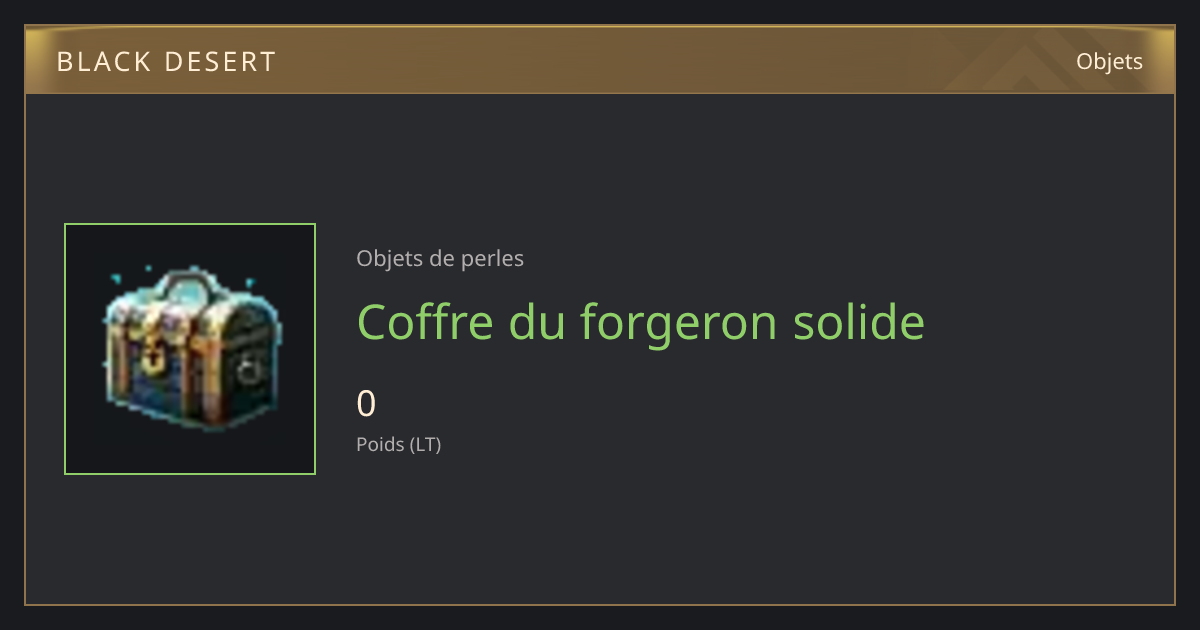1200x630 pixels.
Task: Click the word 'Coffre' in item name
Action: click(x=425, y=322)
